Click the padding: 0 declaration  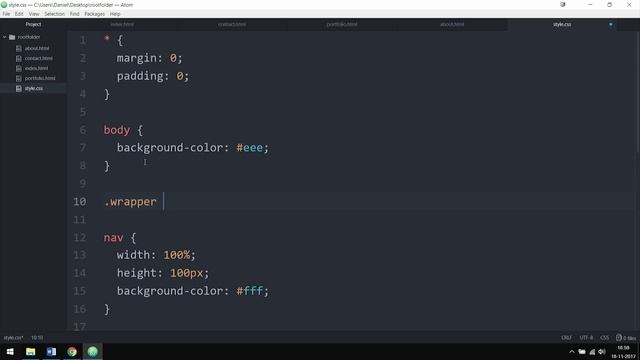[x=153, y=76]
